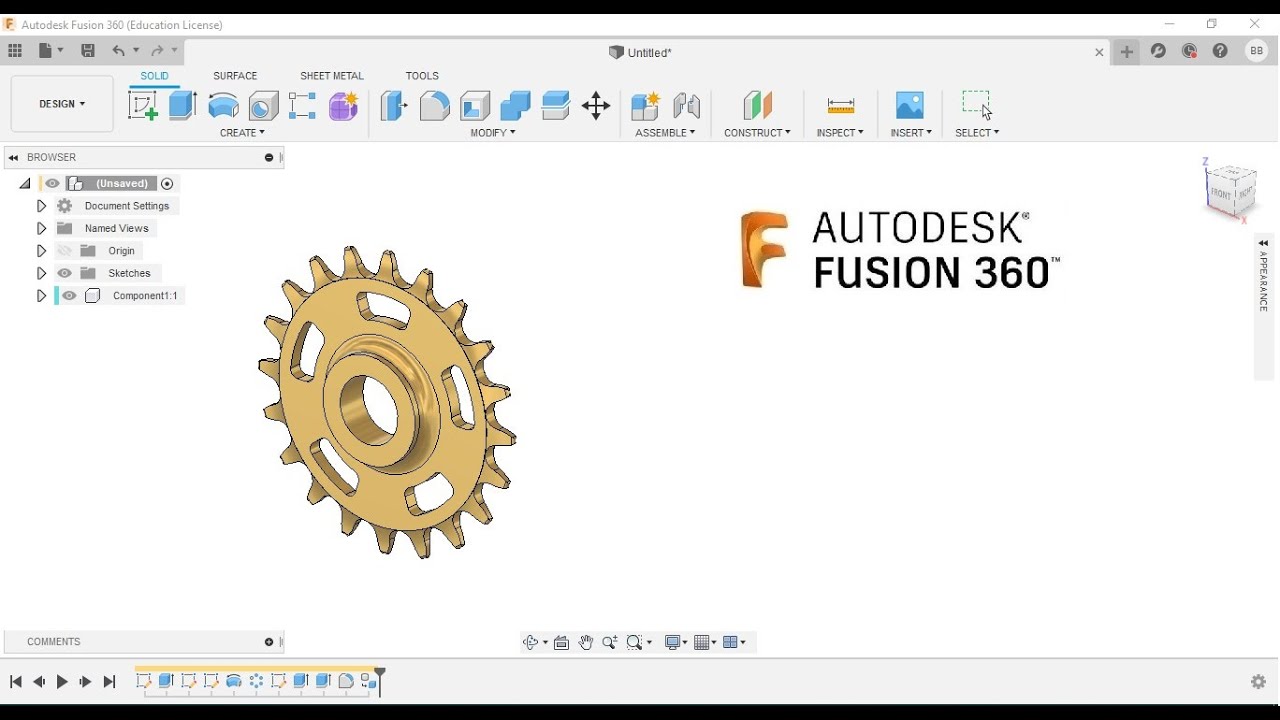Image resolution: width=1280 pixels, height=720 pixels.
Task: Expand the Origin node
Action: 41,250
